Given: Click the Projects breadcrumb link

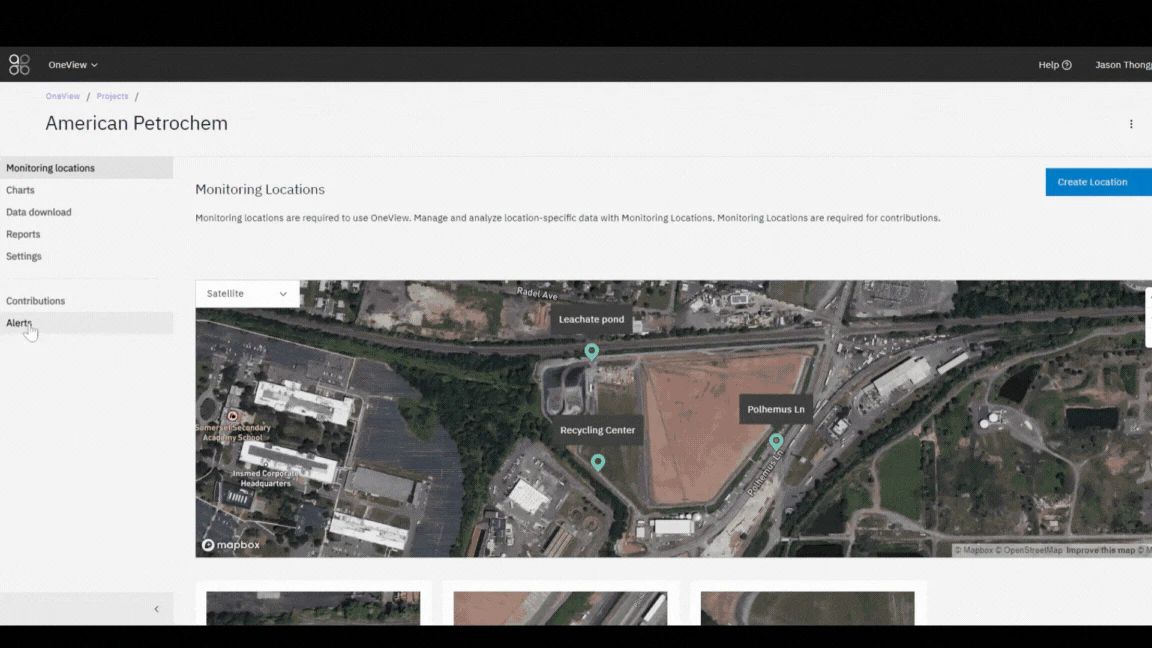Looking at the screenshot, I should click(x=112, y=96).
